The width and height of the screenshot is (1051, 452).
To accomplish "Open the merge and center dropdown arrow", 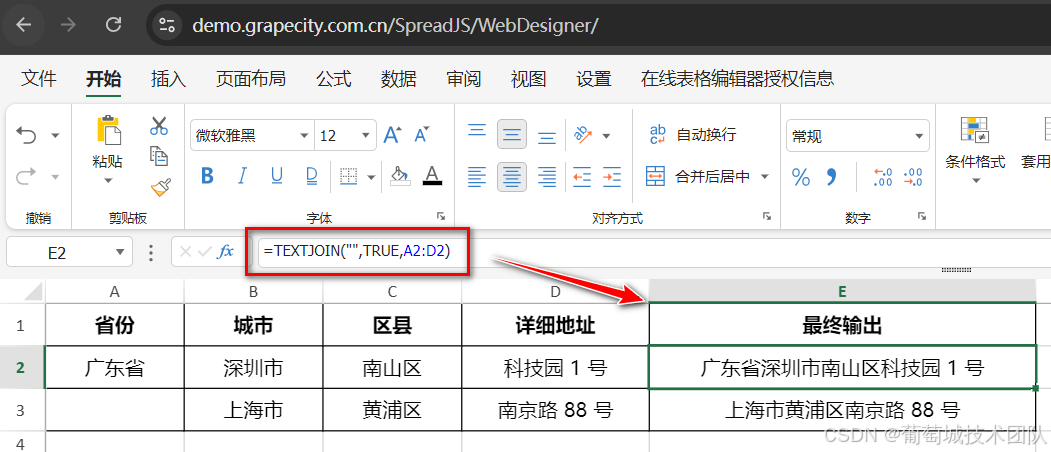I will pyautogui.click(x=765, y=177).
